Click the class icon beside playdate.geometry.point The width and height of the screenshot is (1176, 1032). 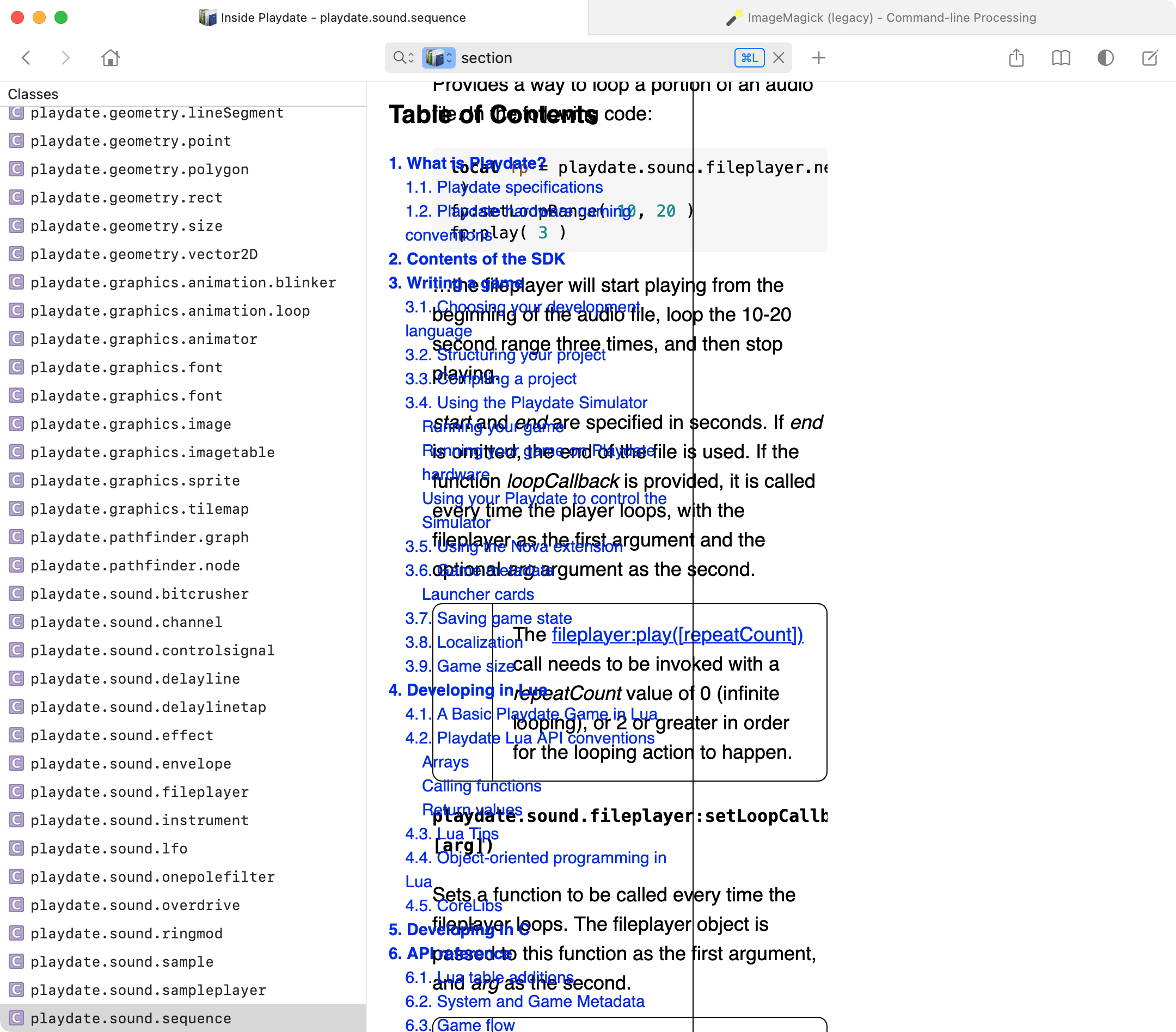pos(17,140)
